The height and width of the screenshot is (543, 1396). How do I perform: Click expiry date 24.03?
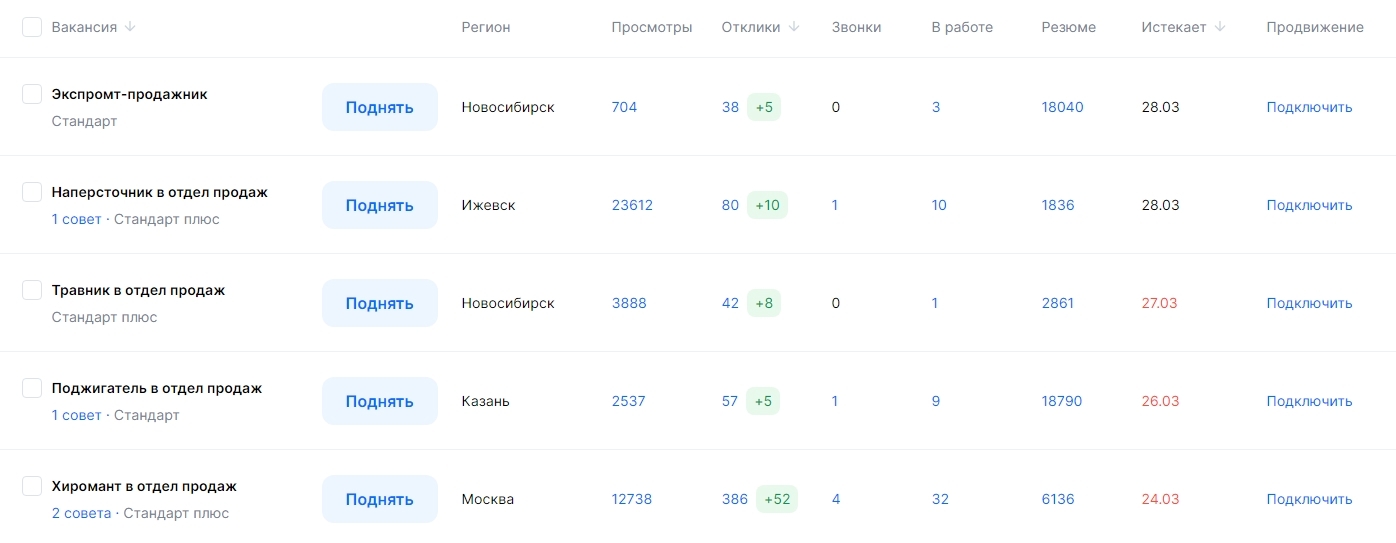(x=1160, y=499)
